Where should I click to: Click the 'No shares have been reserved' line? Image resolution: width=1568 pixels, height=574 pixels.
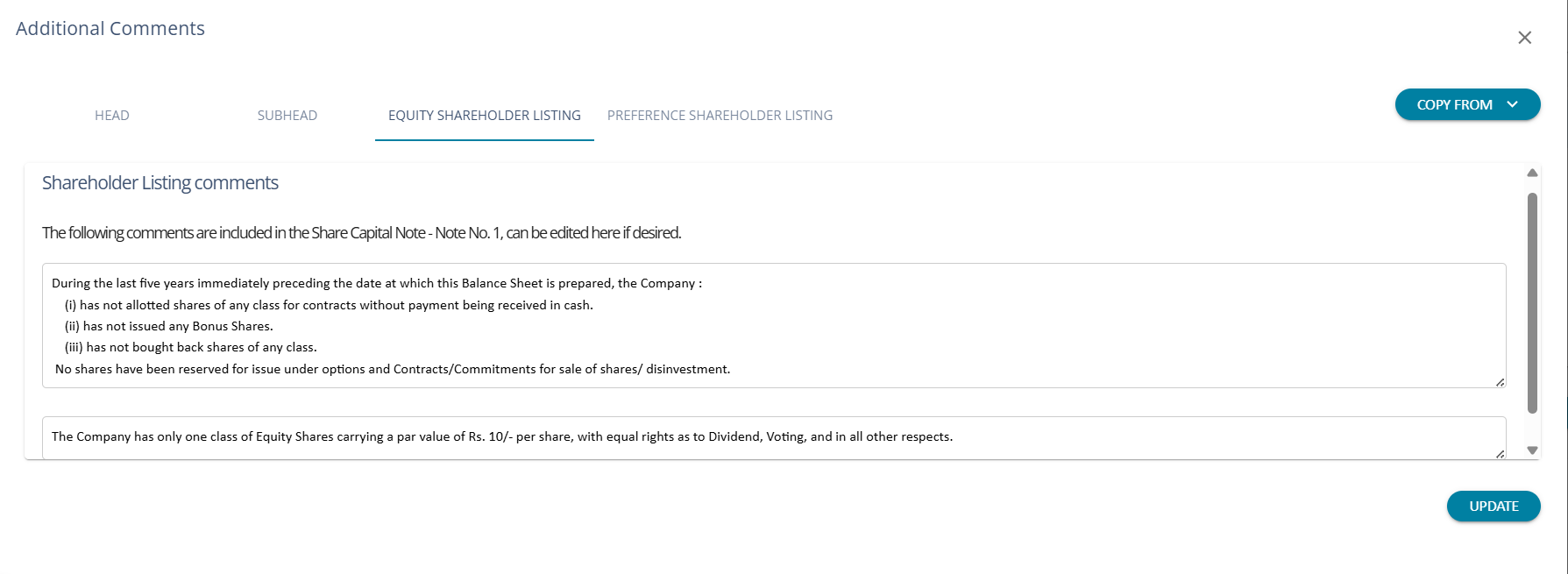393,369
